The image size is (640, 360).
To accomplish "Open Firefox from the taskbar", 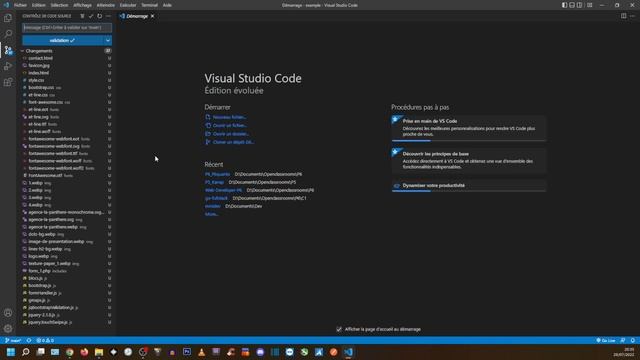I will [x=84, y=352].
